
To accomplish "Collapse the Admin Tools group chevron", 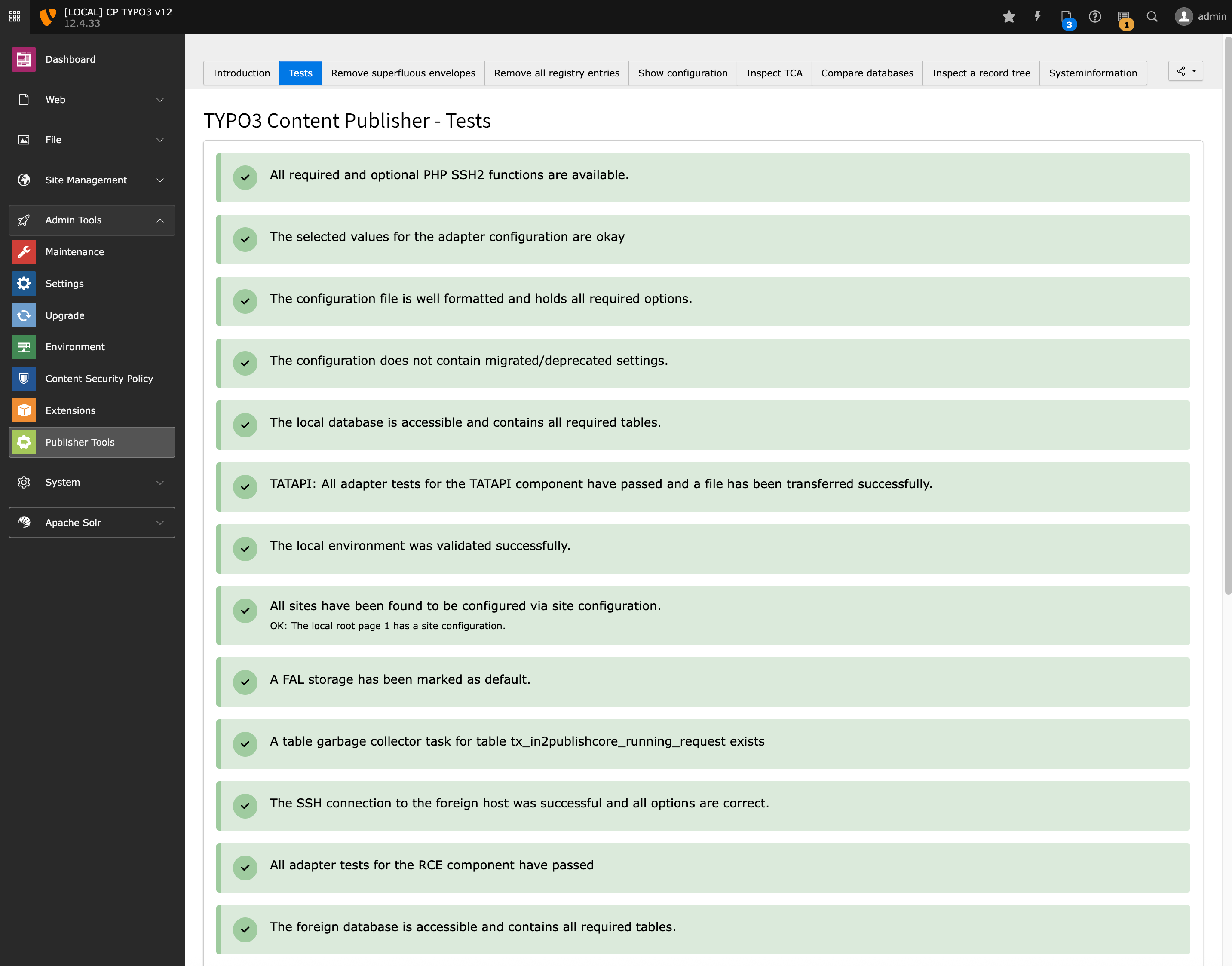I will click(160, 220).
